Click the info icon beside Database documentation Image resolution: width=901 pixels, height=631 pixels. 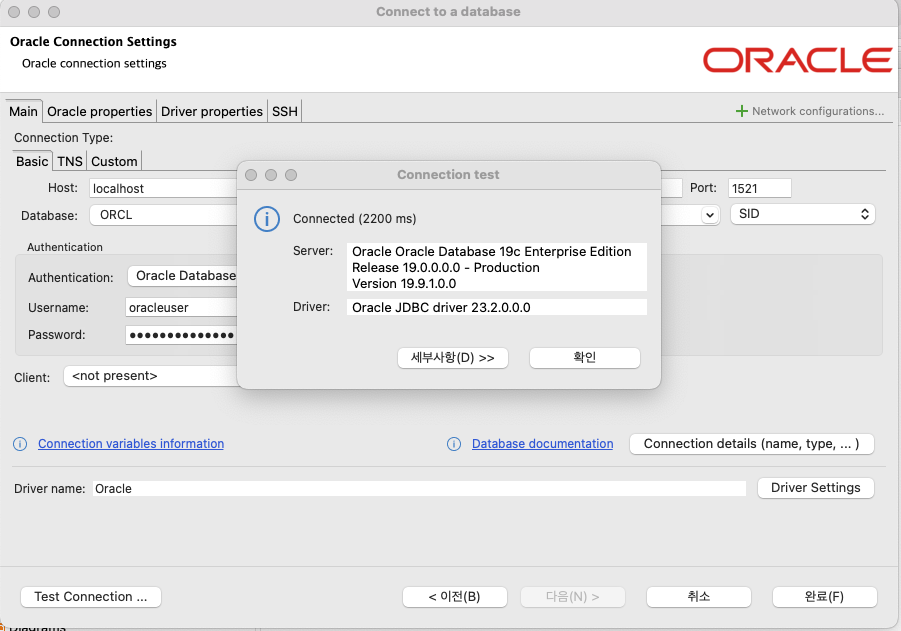(454, 444)
